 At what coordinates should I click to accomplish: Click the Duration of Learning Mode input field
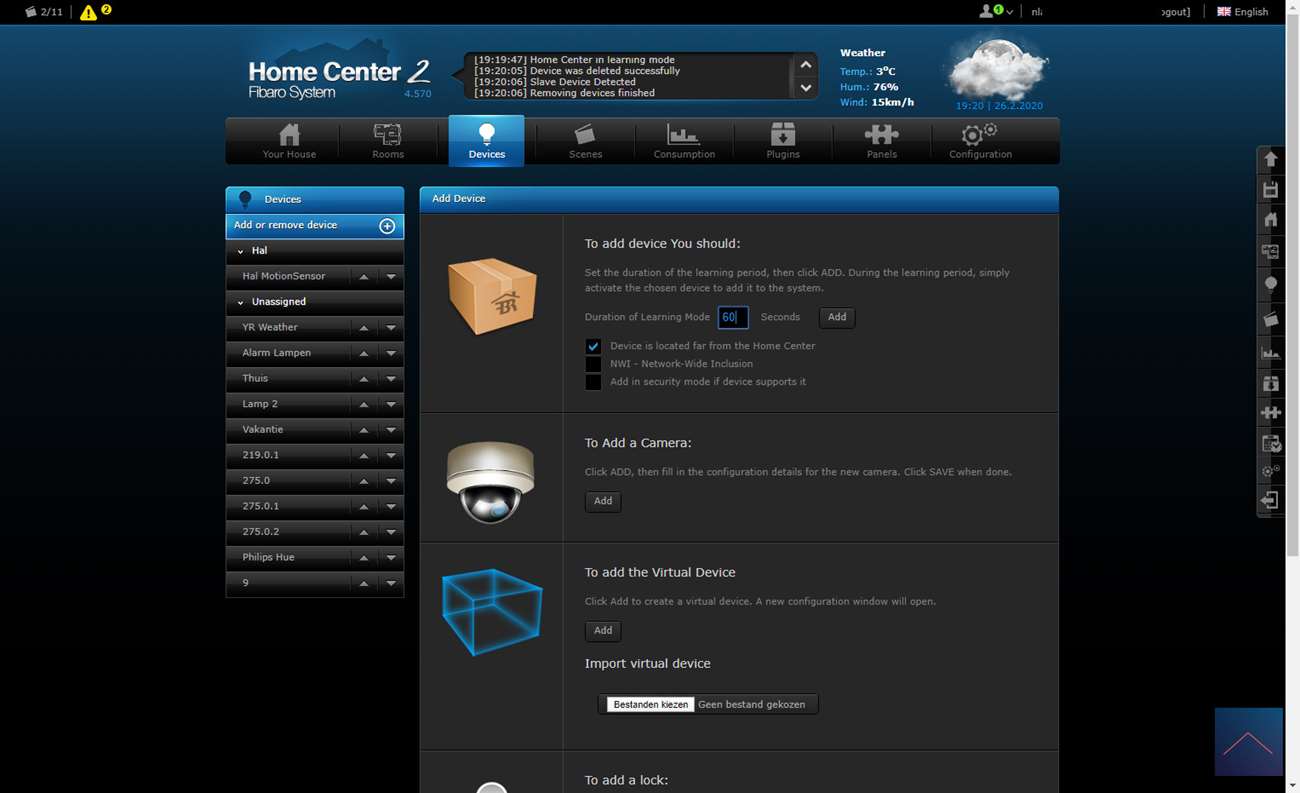[x=732, y=317]
